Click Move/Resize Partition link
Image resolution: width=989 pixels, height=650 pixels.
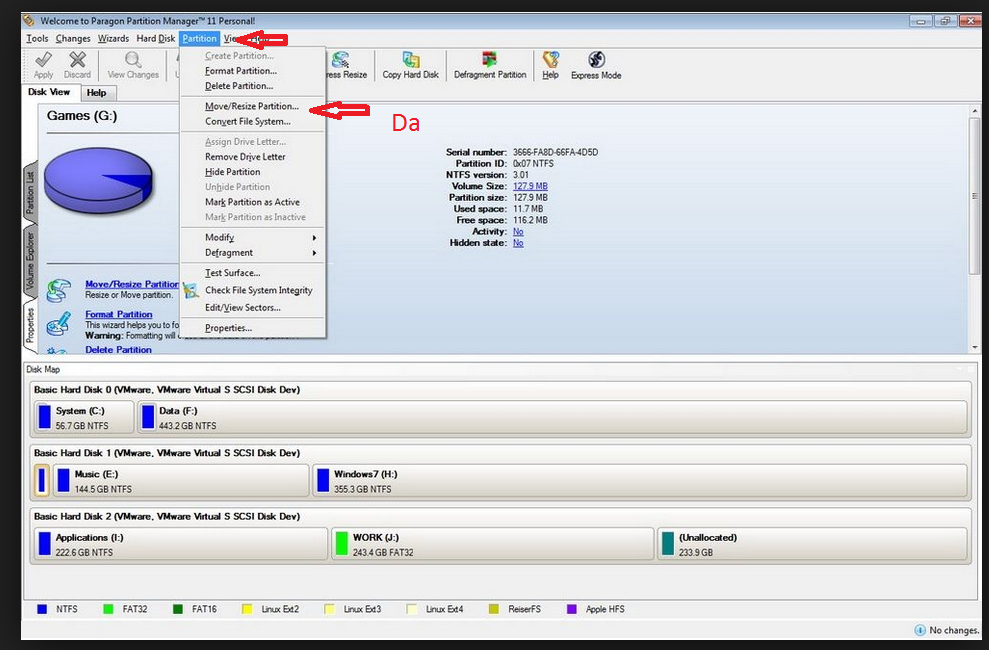pos(132,284)
